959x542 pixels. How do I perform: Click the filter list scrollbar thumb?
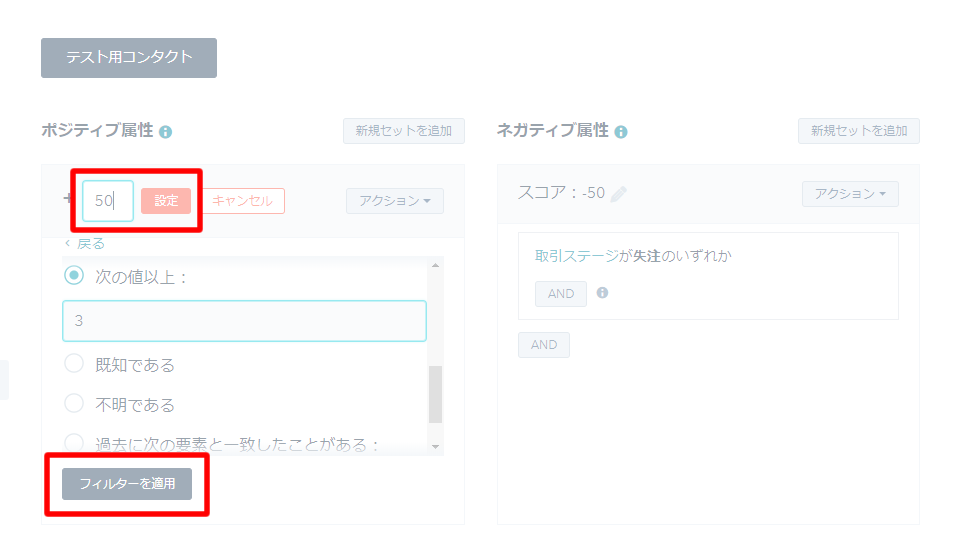tap(435, 395)
